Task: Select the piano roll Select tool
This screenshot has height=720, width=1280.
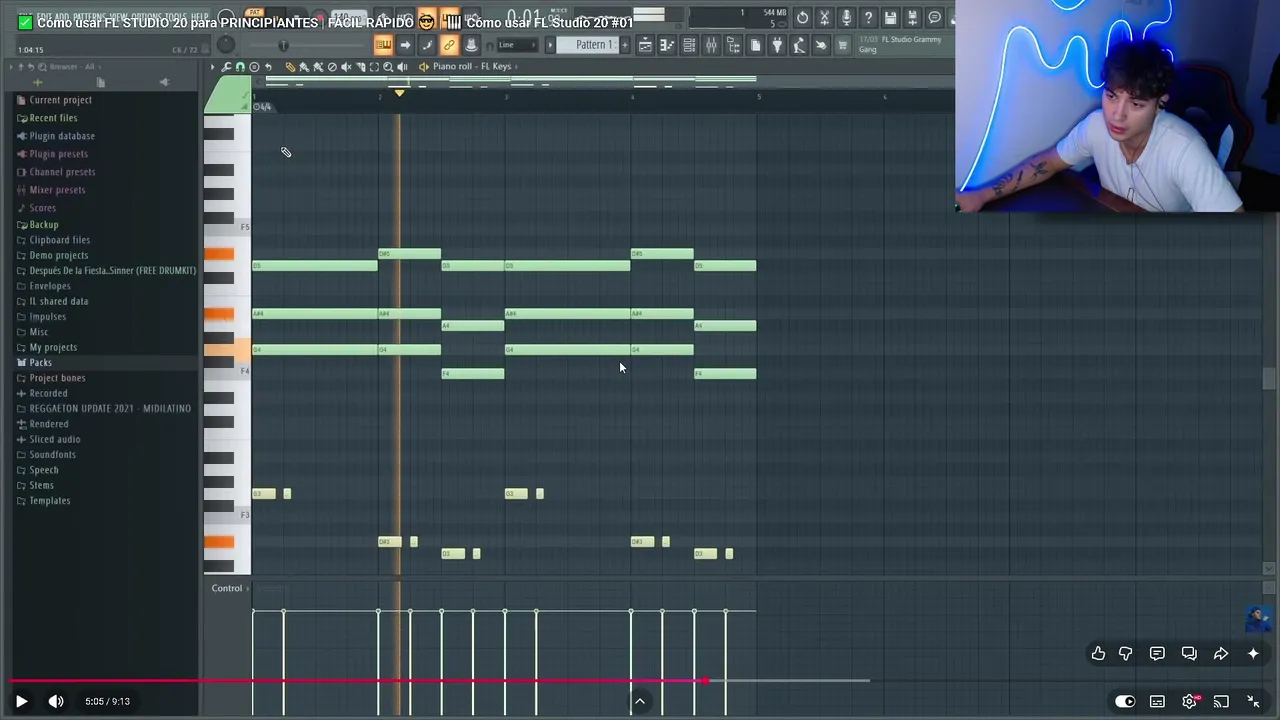Action: 374,67
